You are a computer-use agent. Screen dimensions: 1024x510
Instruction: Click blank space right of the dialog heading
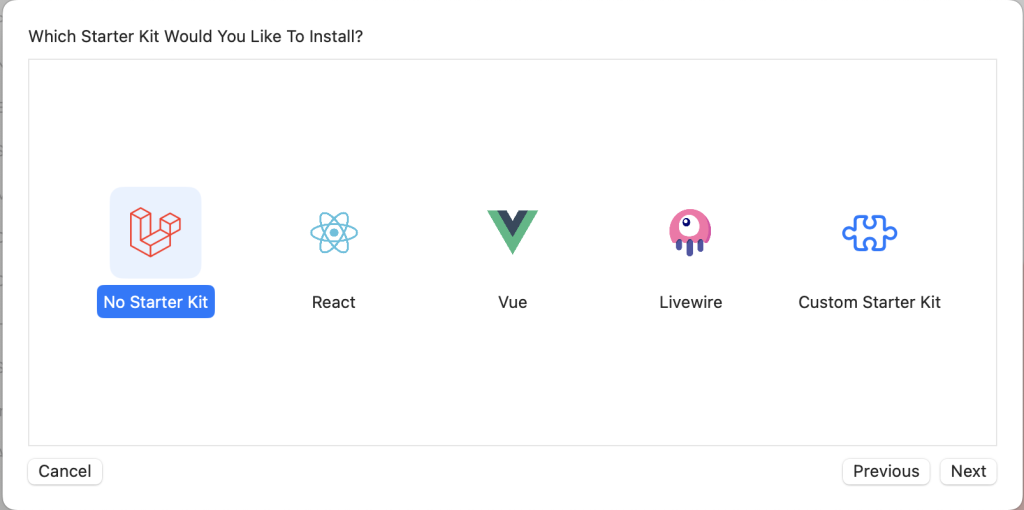(x=680, y=37)
